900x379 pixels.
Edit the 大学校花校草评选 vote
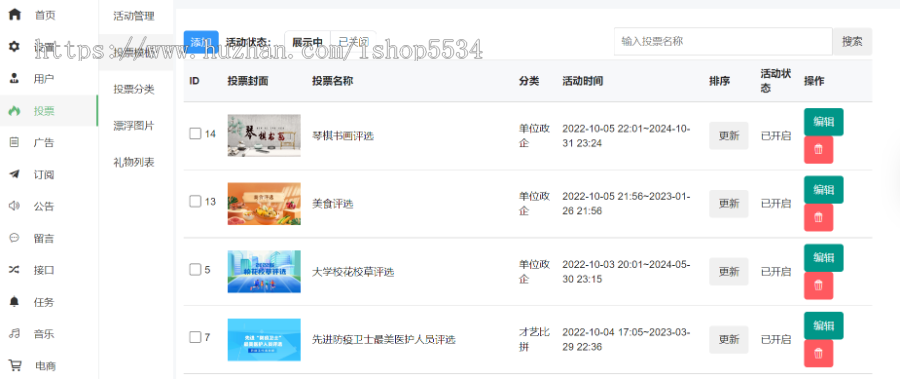(x=824, y=257)
